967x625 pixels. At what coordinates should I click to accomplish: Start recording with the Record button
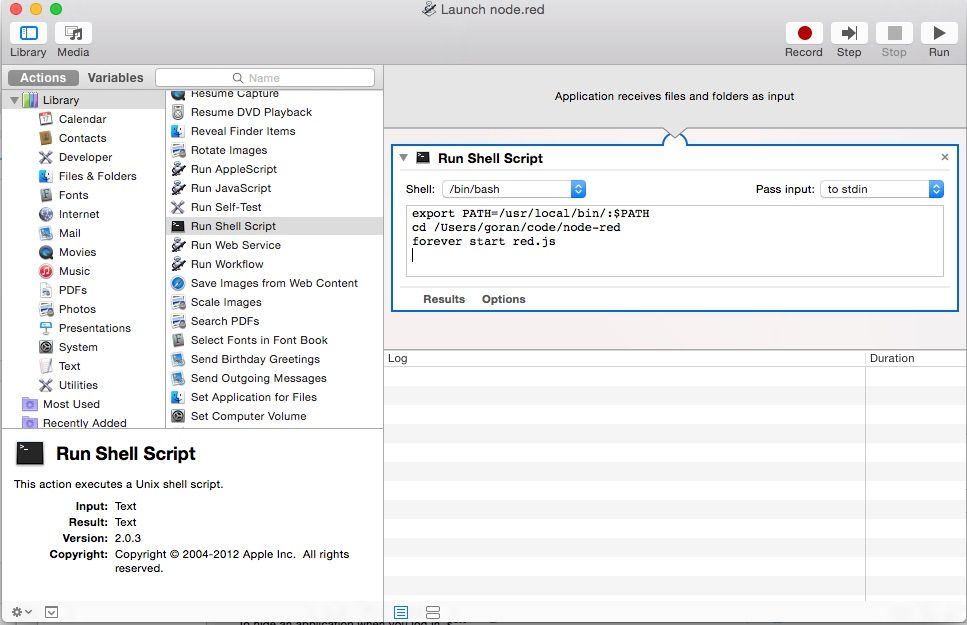pos(804,33)
